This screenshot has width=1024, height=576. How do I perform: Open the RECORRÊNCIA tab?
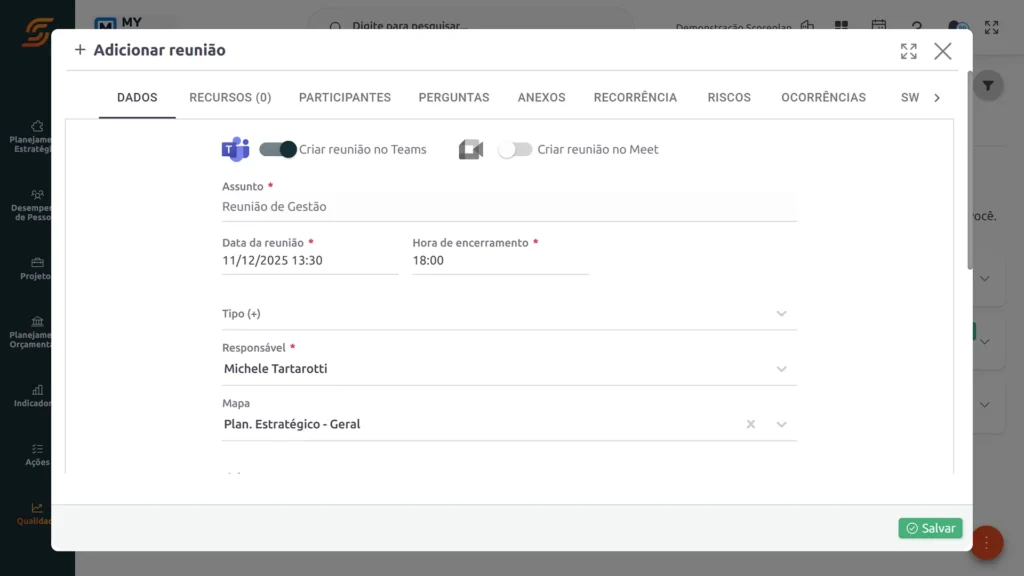(635, 97)
